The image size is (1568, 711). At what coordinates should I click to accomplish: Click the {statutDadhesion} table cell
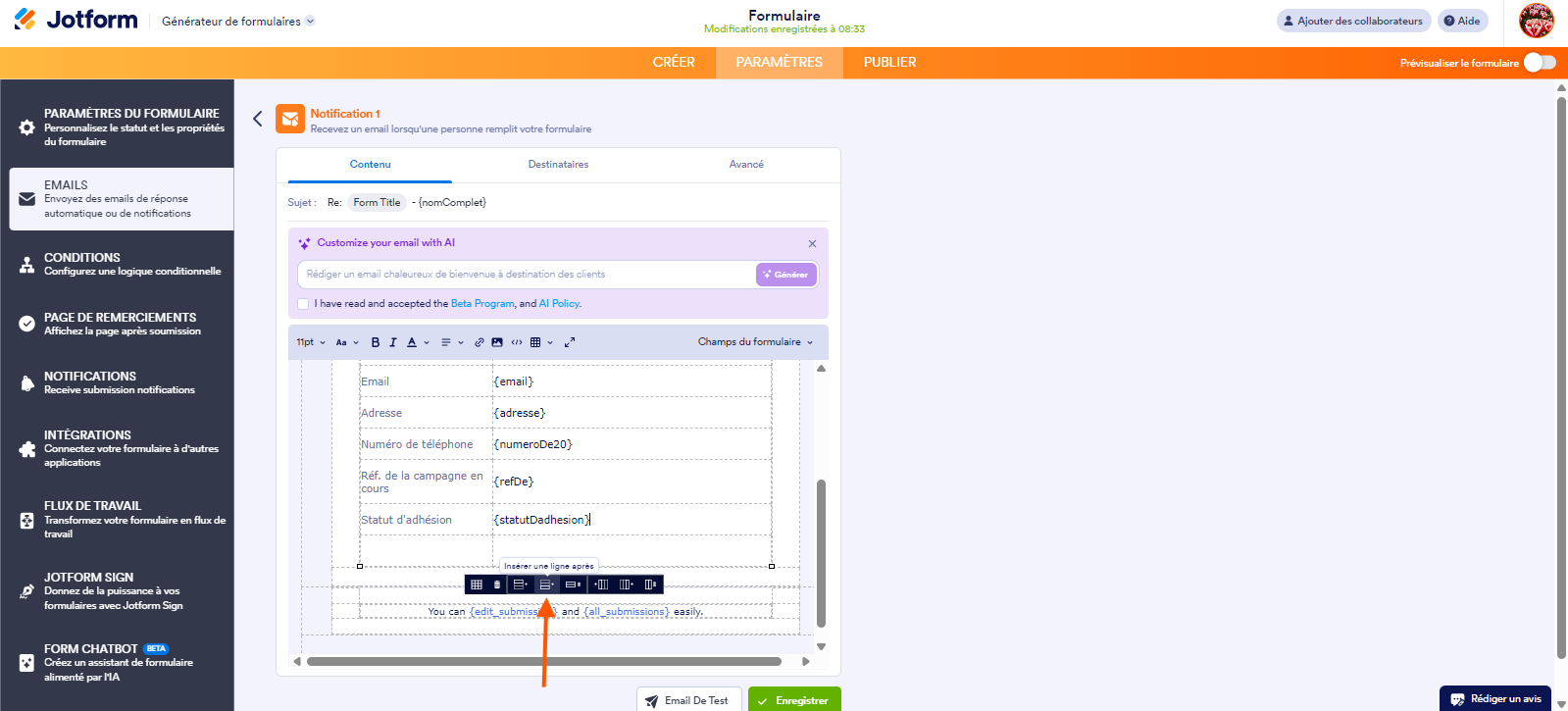[632, 520]
